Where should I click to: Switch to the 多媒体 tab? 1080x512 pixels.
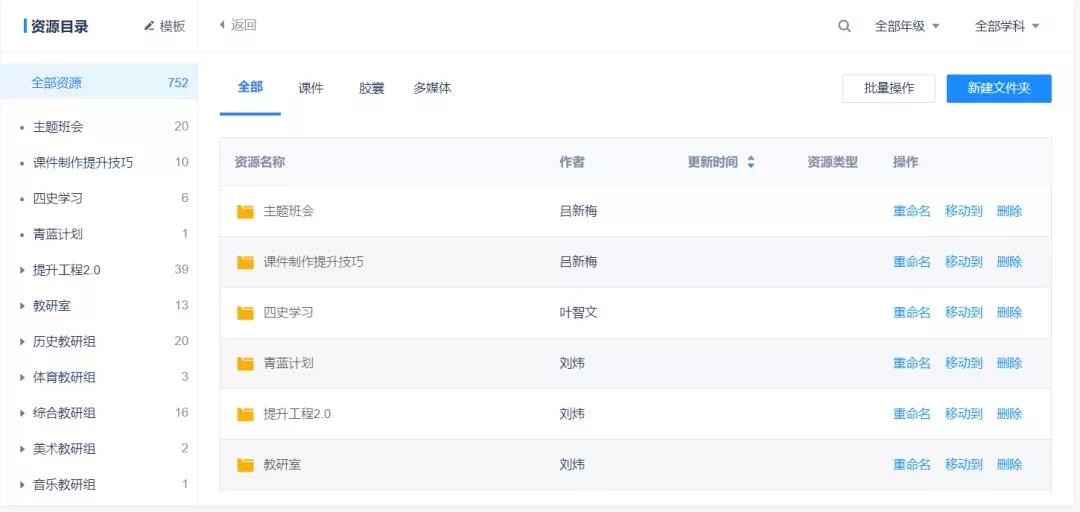pyautogui.click(x=432, y=88)
